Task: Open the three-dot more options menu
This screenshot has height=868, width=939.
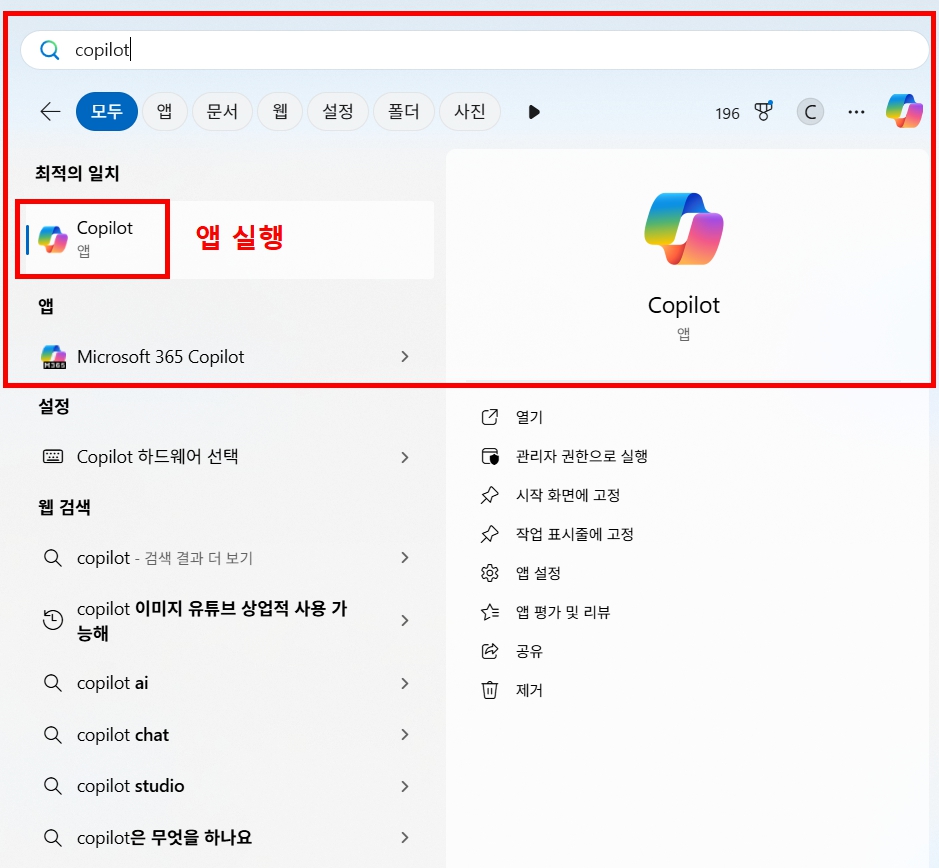Action: coord(856,112)
